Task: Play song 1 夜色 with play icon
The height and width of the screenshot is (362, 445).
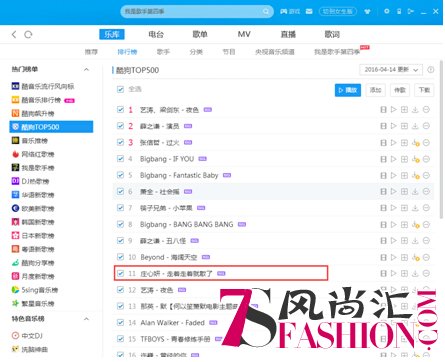Action: [394, 109]
